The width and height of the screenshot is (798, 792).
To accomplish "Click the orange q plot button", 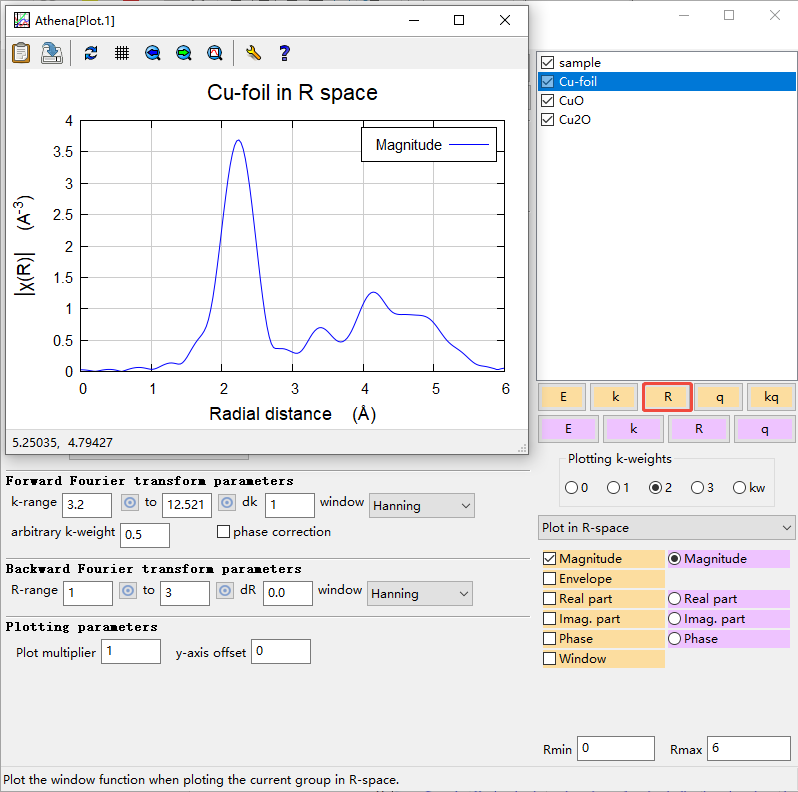I will (719, 397).
